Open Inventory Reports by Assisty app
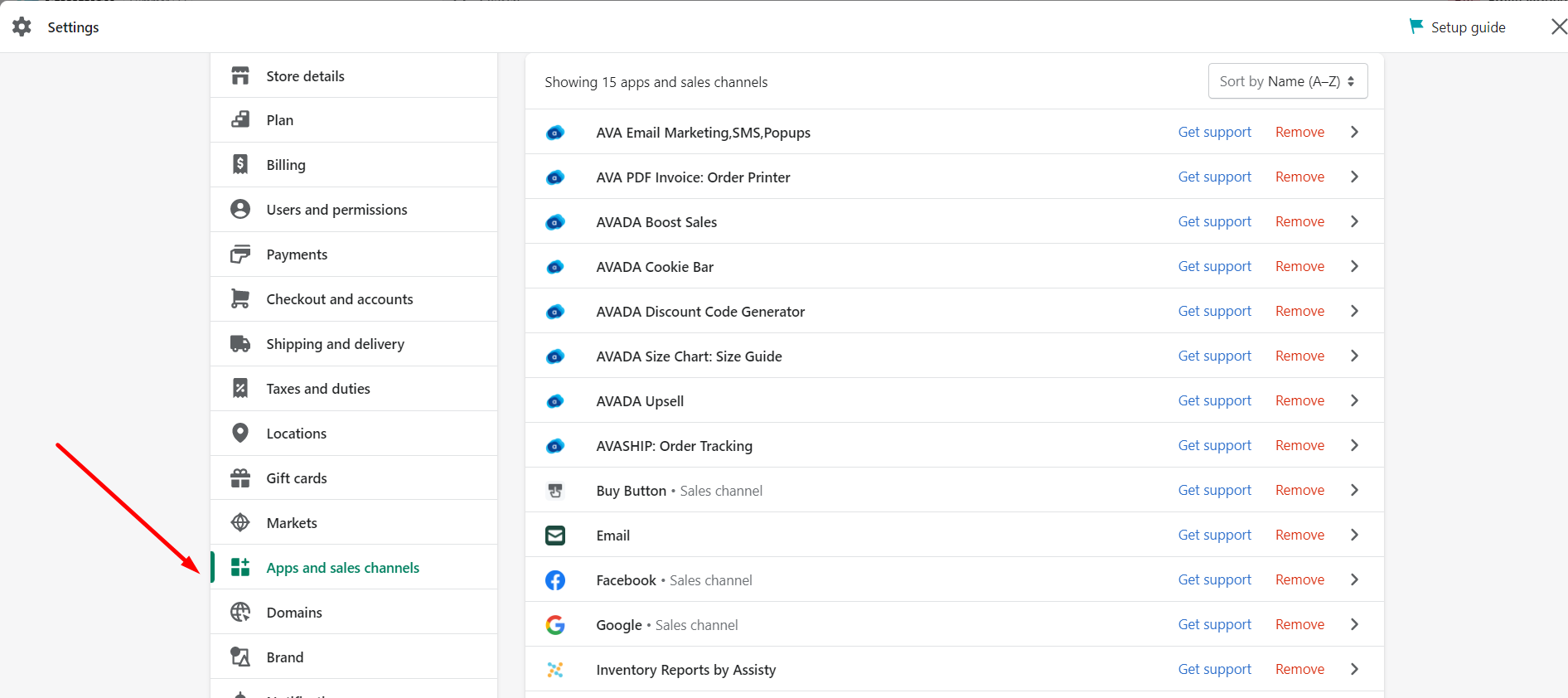Image resolution: width=1568 pixels, height=698 pixels. click(x=685, y=670)
